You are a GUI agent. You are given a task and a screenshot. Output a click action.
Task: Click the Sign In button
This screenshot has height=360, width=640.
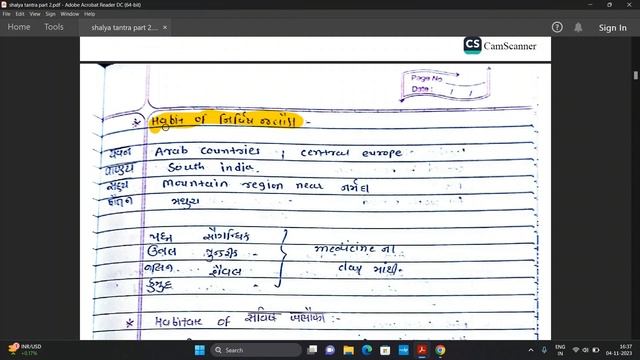(612, 28)
